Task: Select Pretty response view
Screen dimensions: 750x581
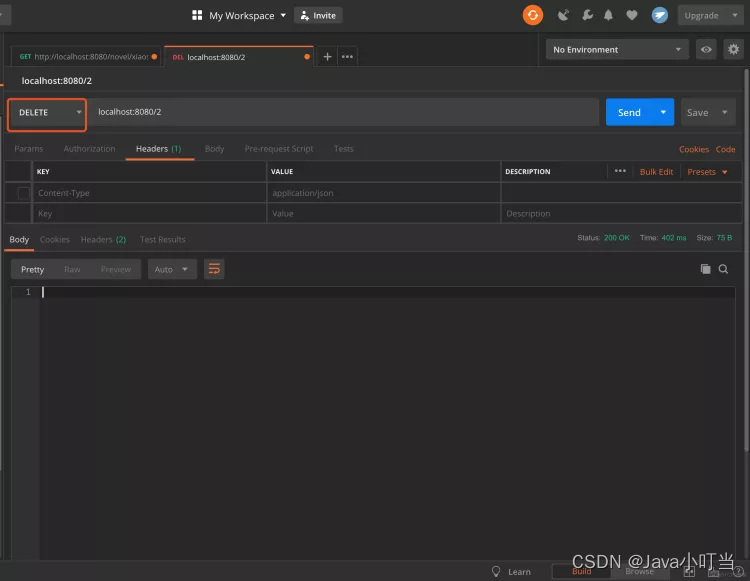Action: [33, 269]
